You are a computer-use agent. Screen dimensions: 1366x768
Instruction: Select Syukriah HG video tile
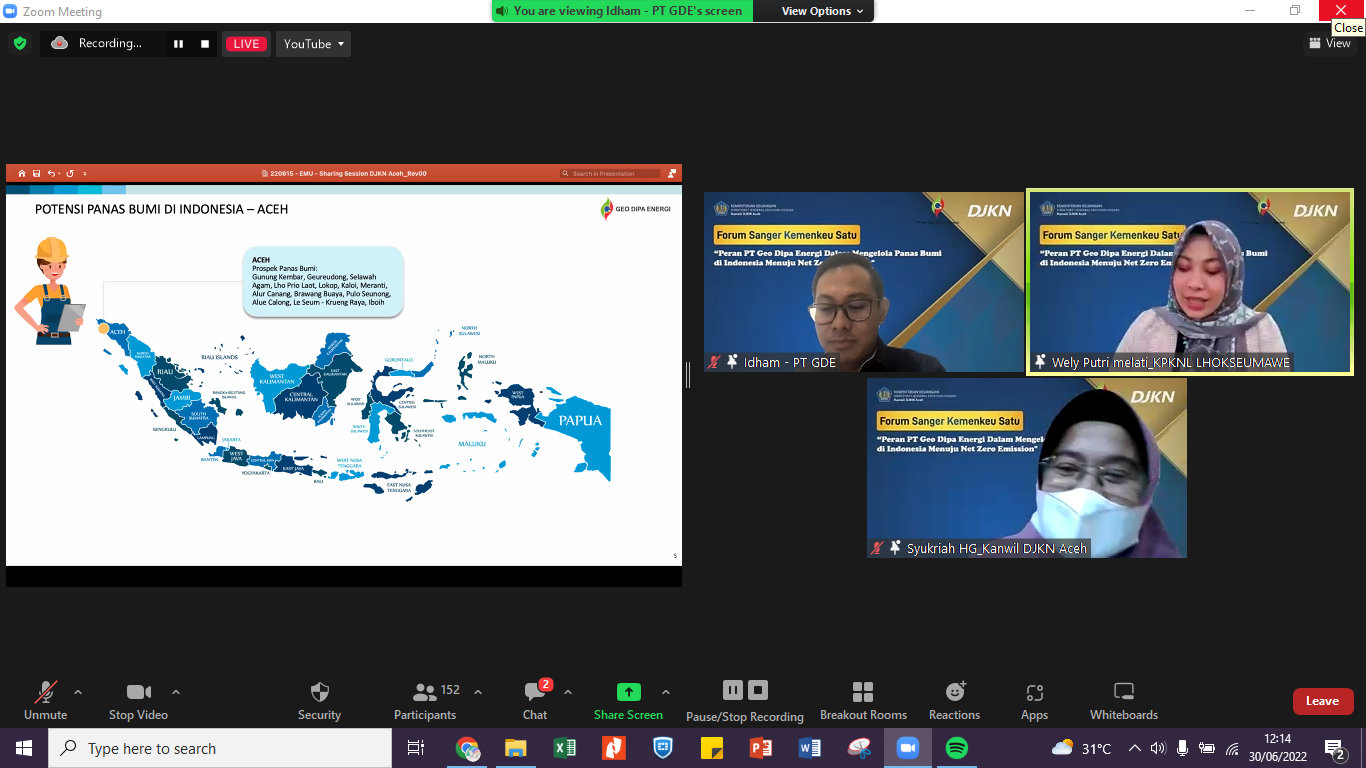pos(1027,468)
